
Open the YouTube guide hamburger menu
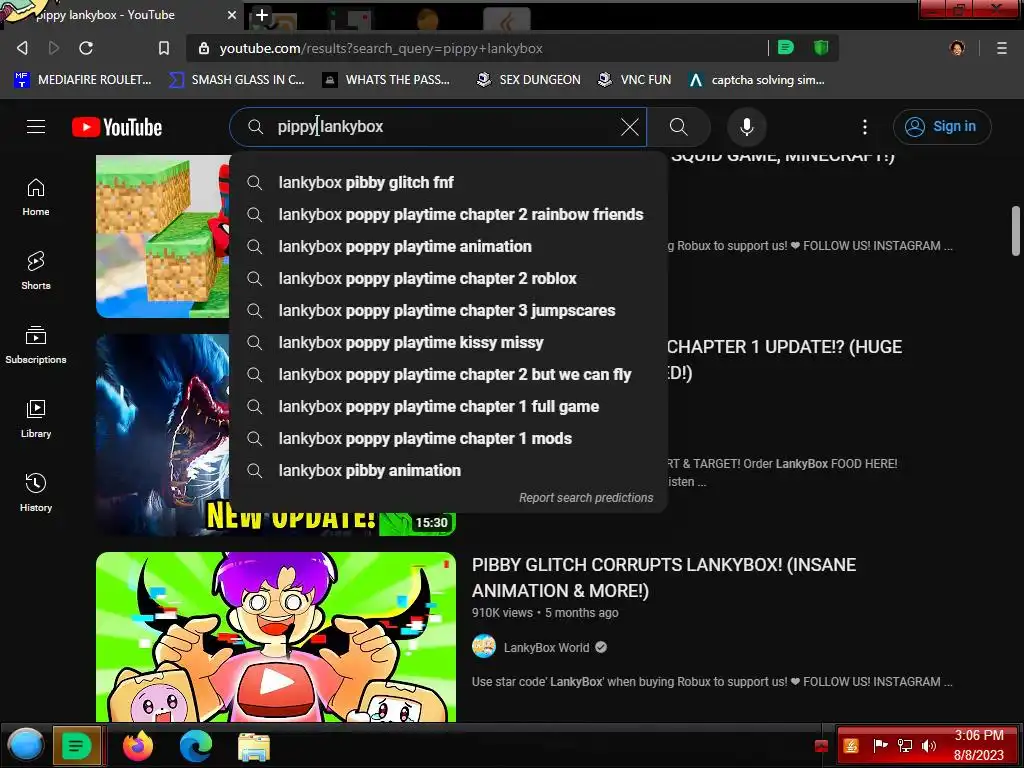coord(36,127)
